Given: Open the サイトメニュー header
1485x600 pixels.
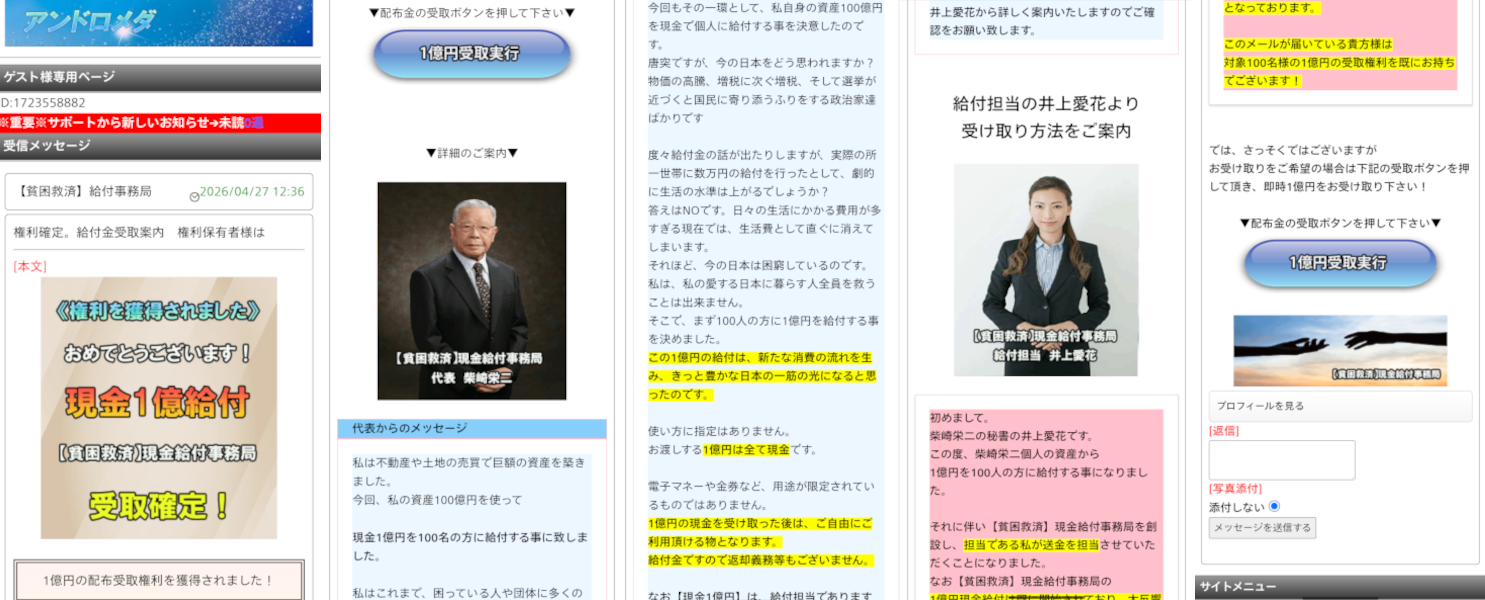Looking at the screenshot, I should (1340, 587).
